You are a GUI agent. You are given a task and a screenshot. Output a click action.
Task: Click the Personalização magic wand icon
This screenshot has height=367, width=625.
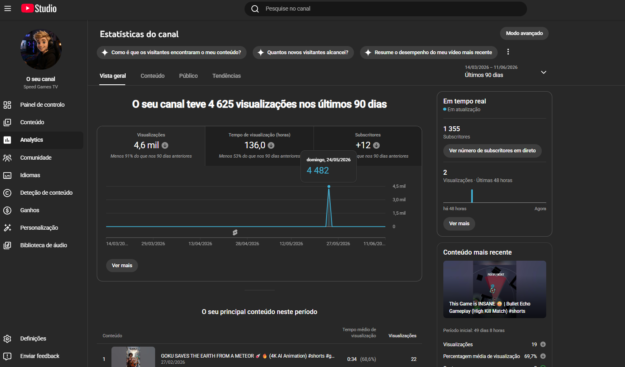tap(7, 228)
